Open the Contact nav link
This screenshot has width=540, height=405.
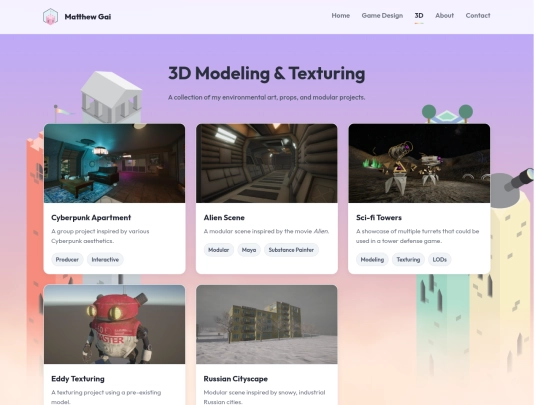[x=478, y=15]
